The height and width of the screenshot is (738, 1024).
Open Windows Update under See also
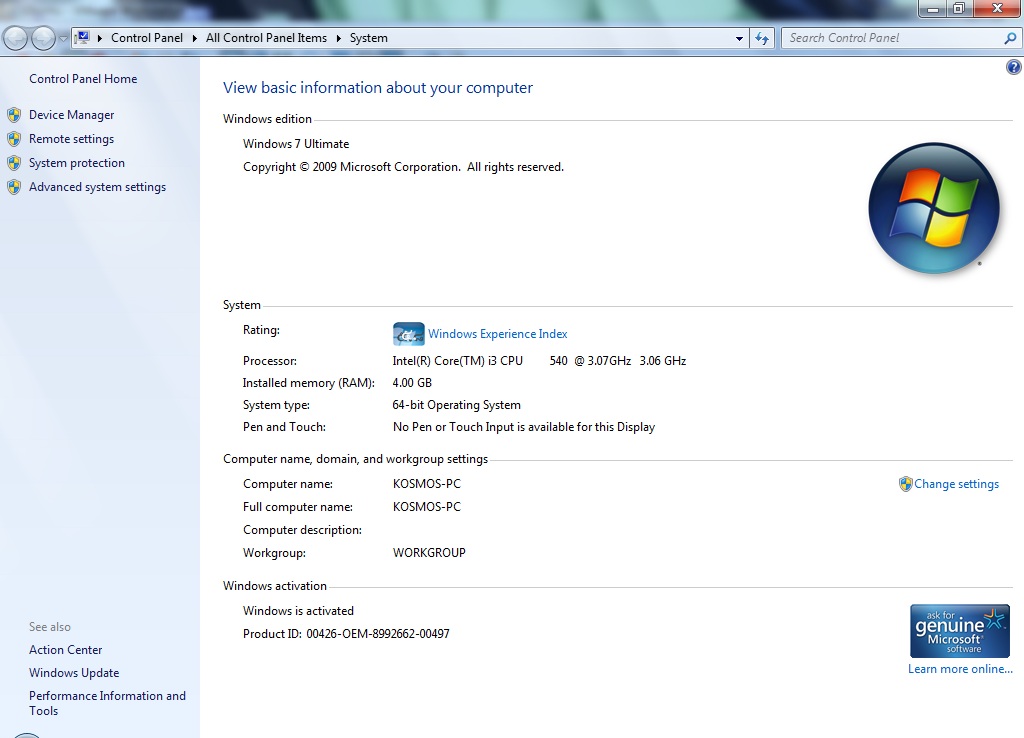point(74,673)
